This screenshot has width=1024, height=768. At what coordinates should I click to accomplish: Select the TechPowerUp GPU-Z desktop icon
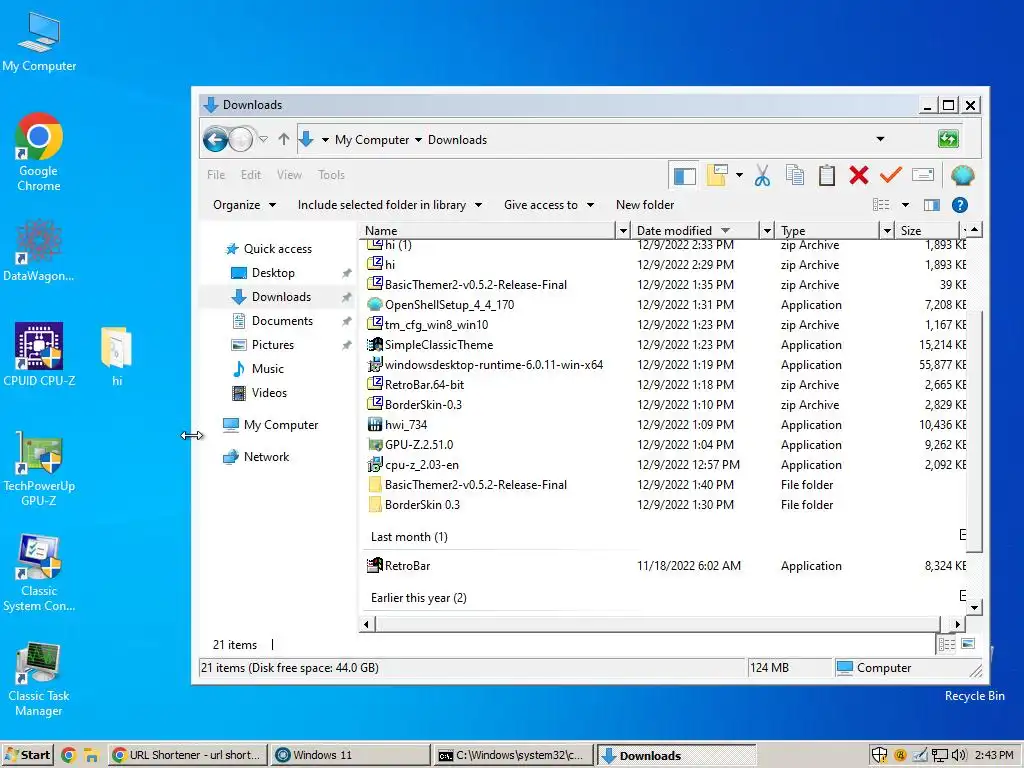(39, 470)
